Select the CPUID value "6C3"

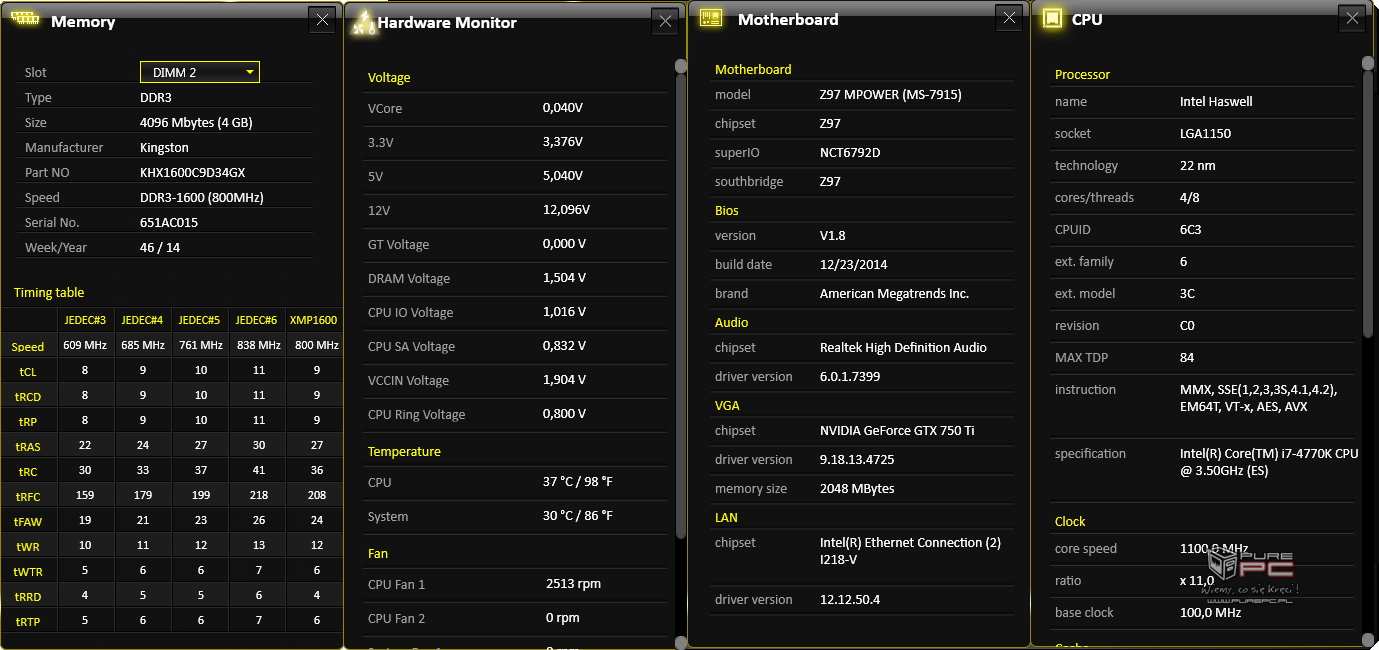[x=1191, y=229]
